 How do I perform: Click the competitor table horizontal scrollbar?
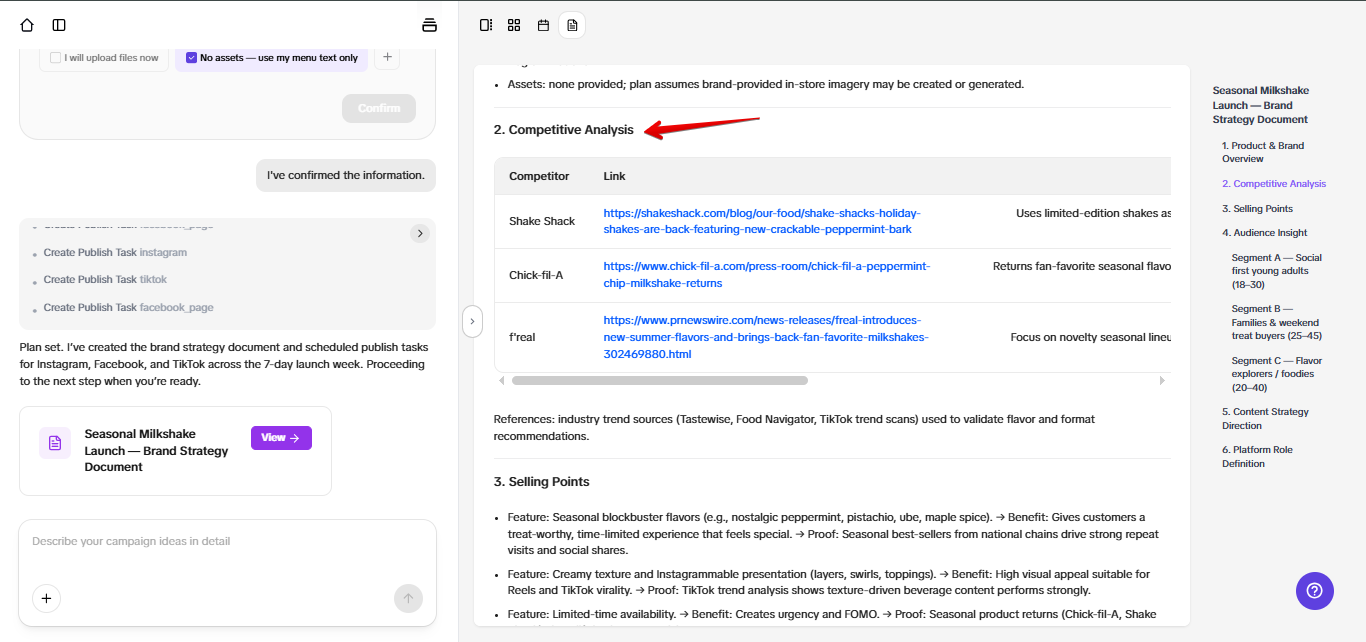659,381
